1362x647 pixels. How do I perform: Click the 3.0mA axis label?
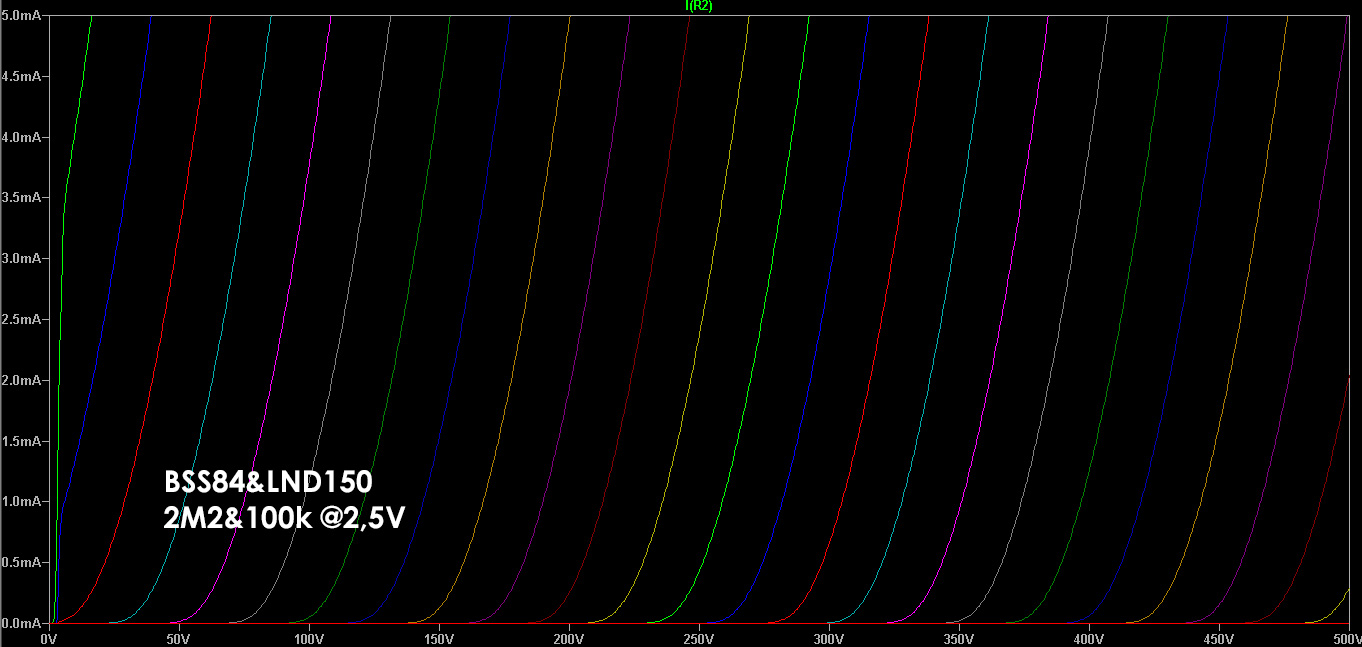pos(19,259)
